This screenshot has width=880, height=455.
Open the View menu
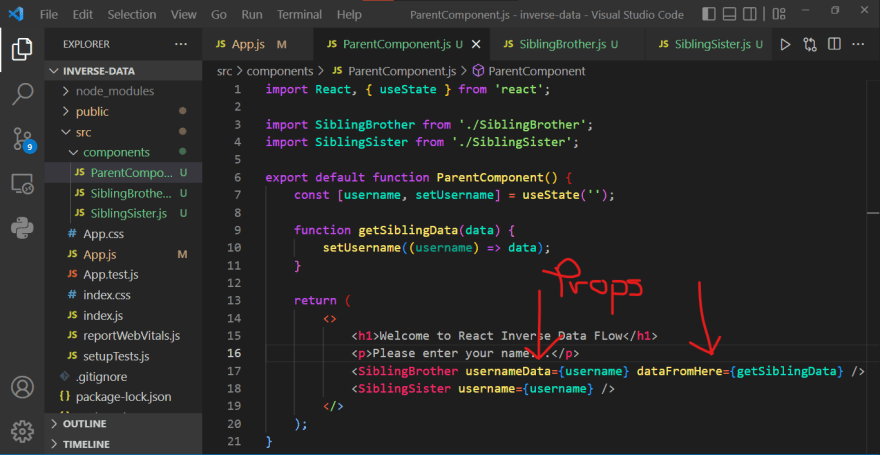pos(184,15)
